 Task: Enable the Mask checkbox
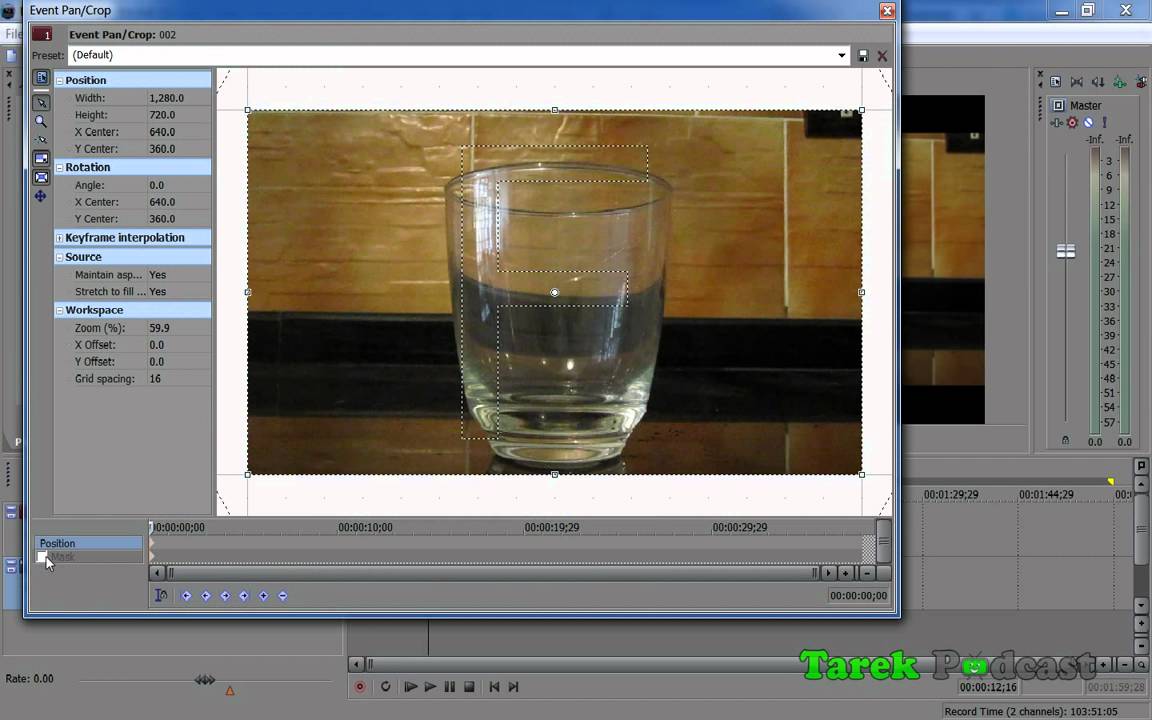[42, 557]
